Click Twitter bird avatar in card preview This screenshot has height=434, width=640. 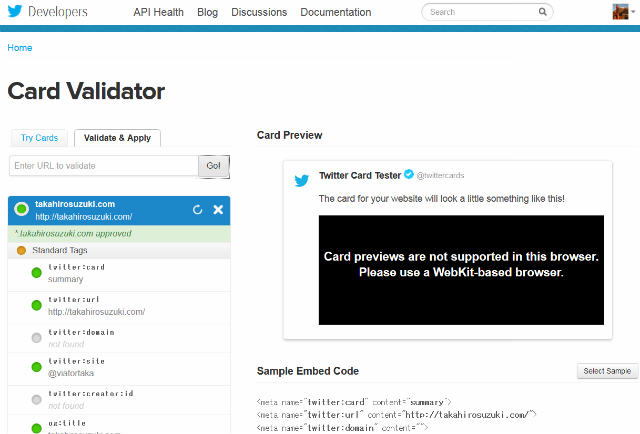click(x=302, y=180)
